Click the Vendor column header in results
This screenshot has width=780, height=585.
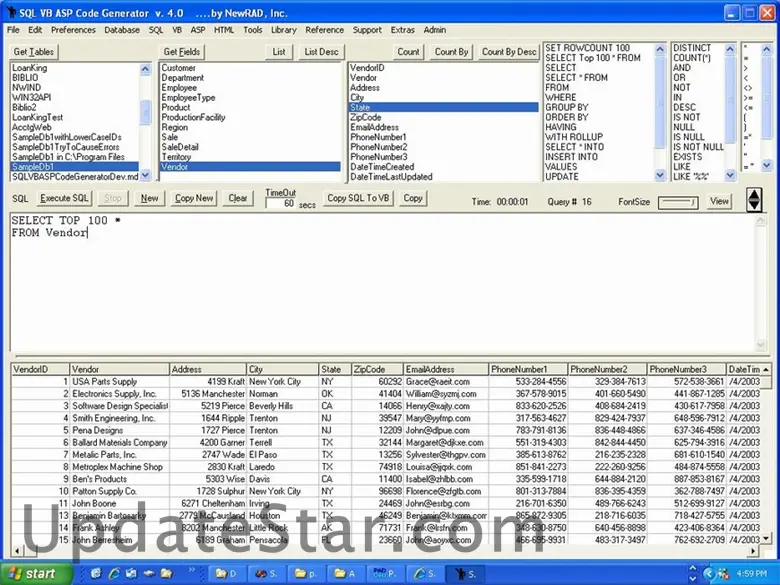pyautogui.click(x=119, y=369)
